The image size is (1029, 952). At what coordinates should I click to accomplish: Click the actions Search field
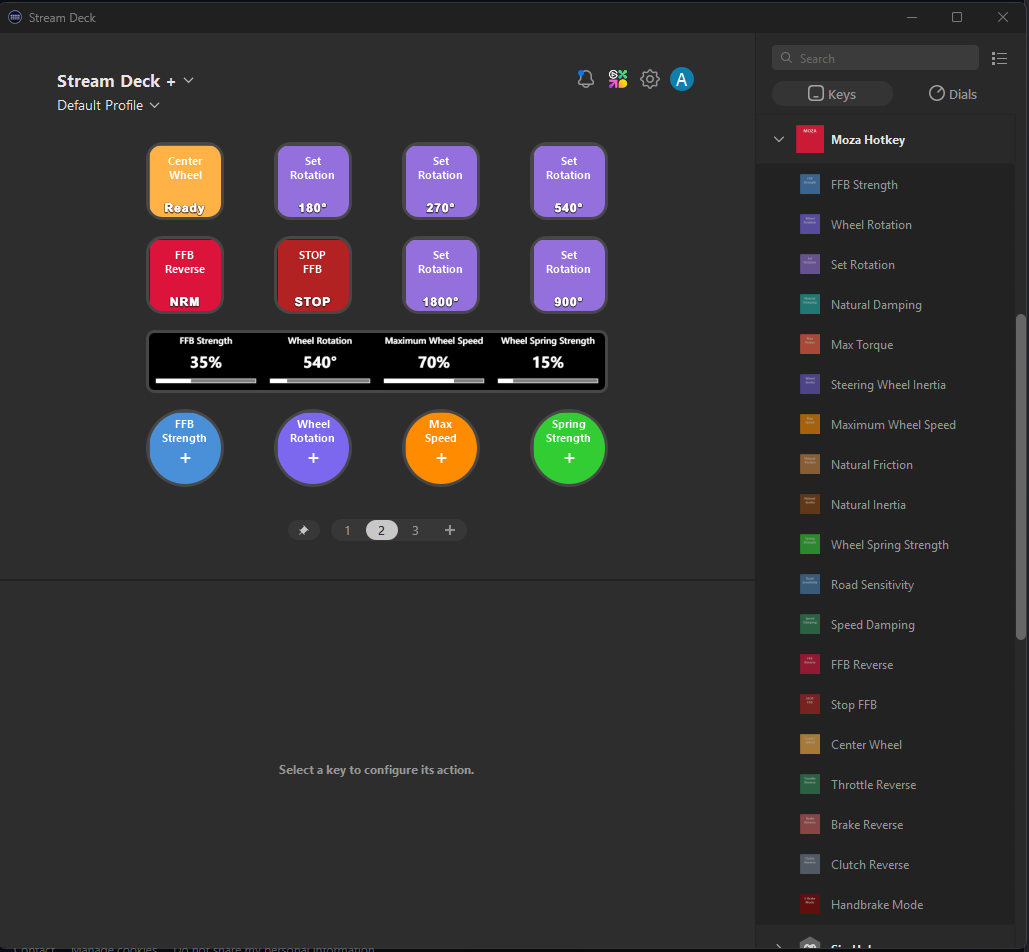pyautogui.click(x=875, y=58)
